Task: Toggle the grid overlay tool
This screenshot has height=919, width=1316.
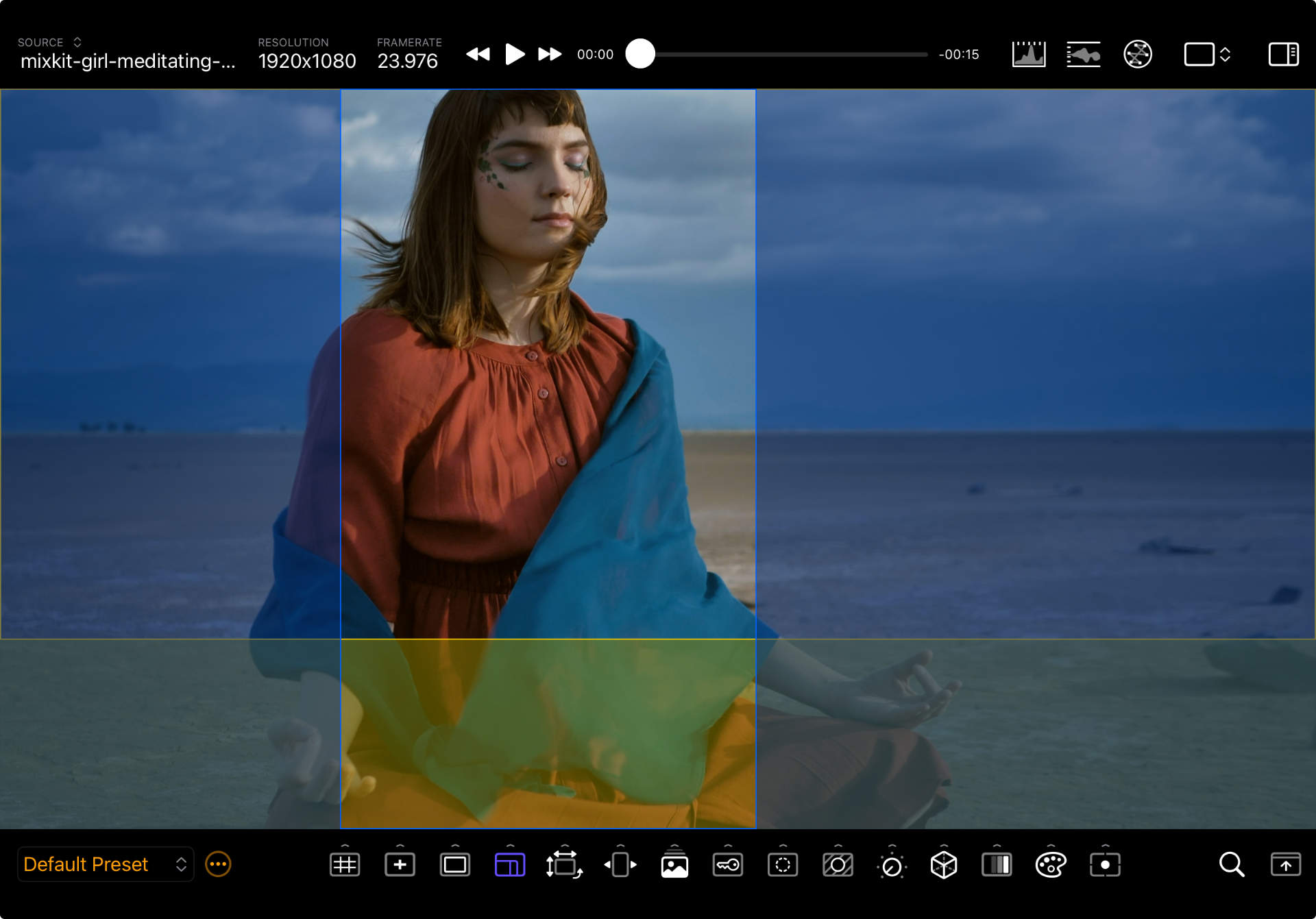Action: (x=345, y=865)
